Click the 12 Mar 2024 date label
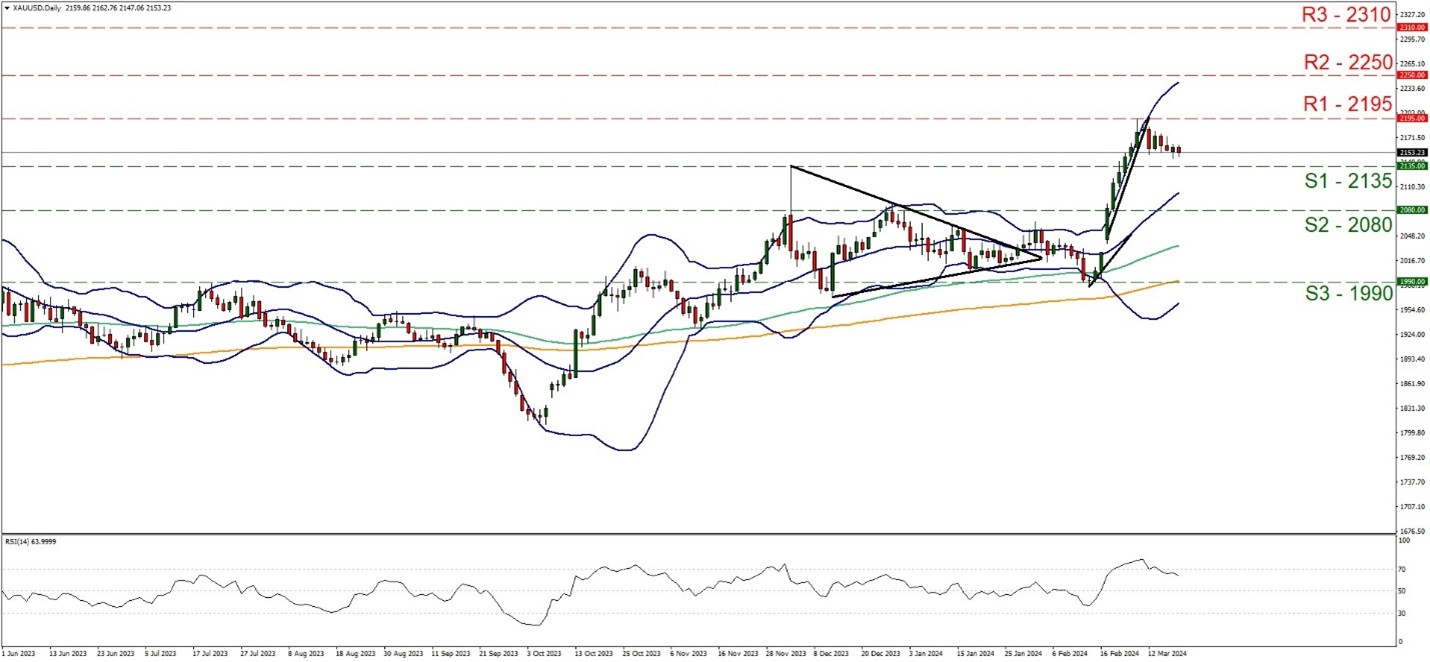This screenshot has width=1430, height=662. click(x=1167, y=652)
